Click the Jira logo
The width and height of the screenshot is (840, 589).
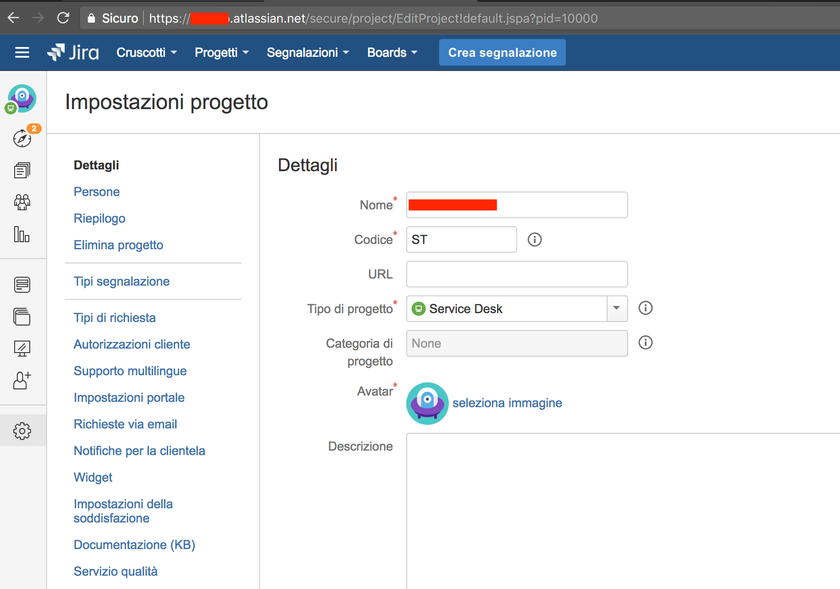click(73, 53)
